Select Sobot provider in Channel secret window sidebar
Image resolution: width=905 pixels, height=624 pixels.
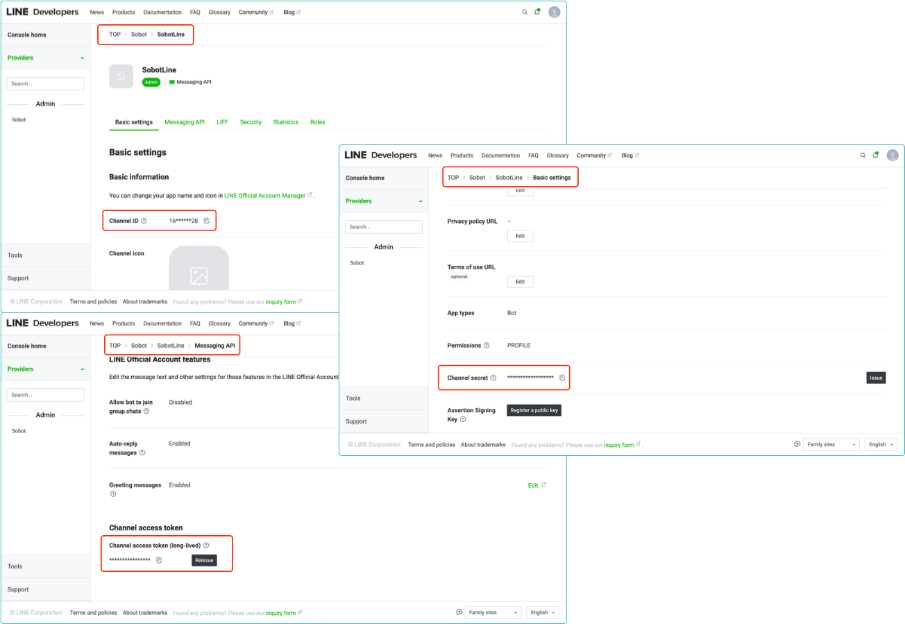(x=357, y=263)
